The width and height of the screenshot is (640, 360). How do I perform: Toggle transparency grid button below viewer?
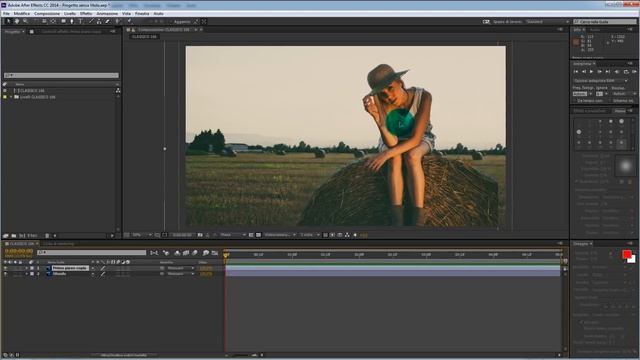(x=258, y=235)
